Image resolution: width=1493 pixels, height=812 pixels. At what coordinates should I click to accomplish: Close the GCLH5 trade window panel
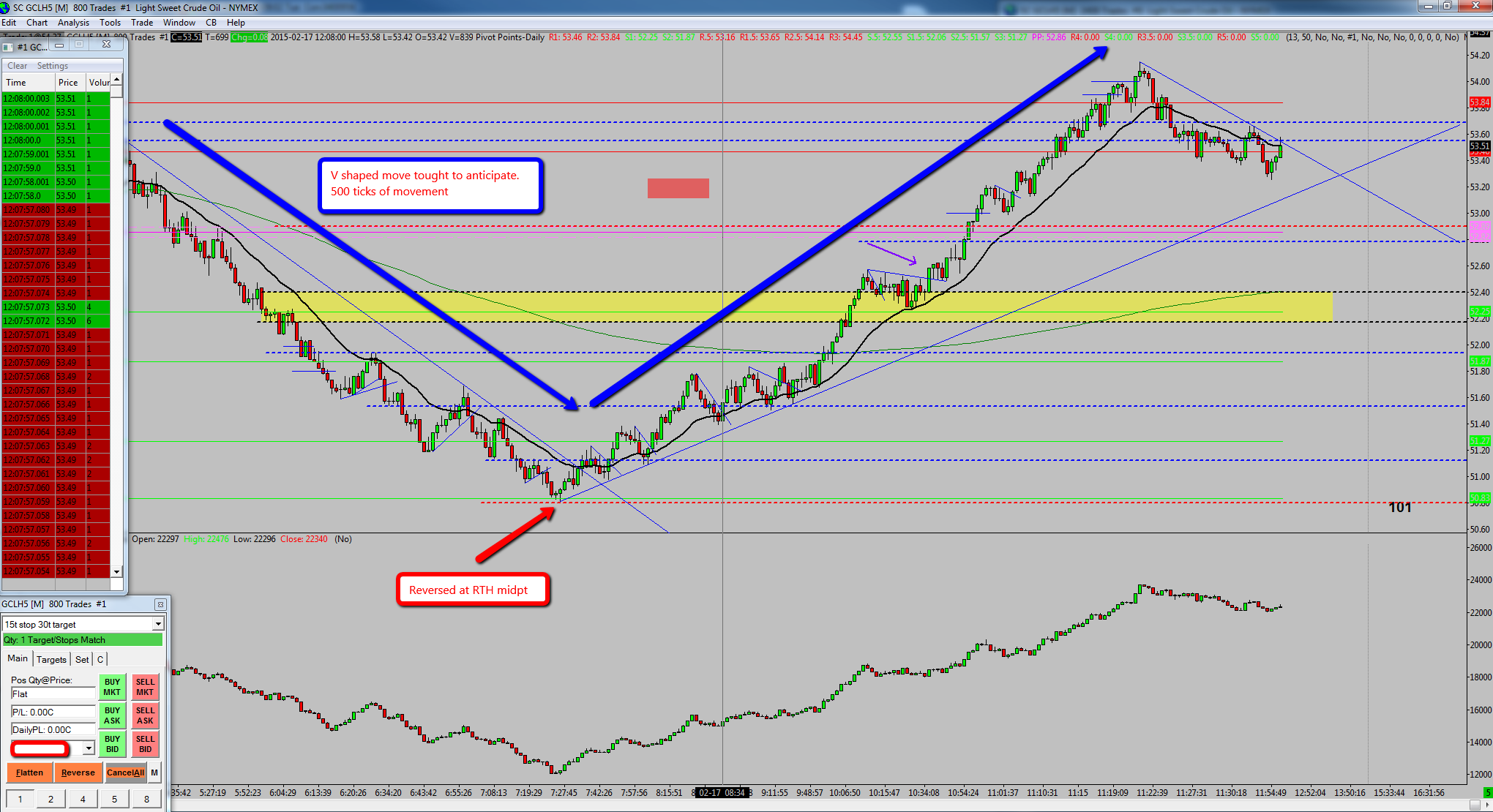pos(160,604)
